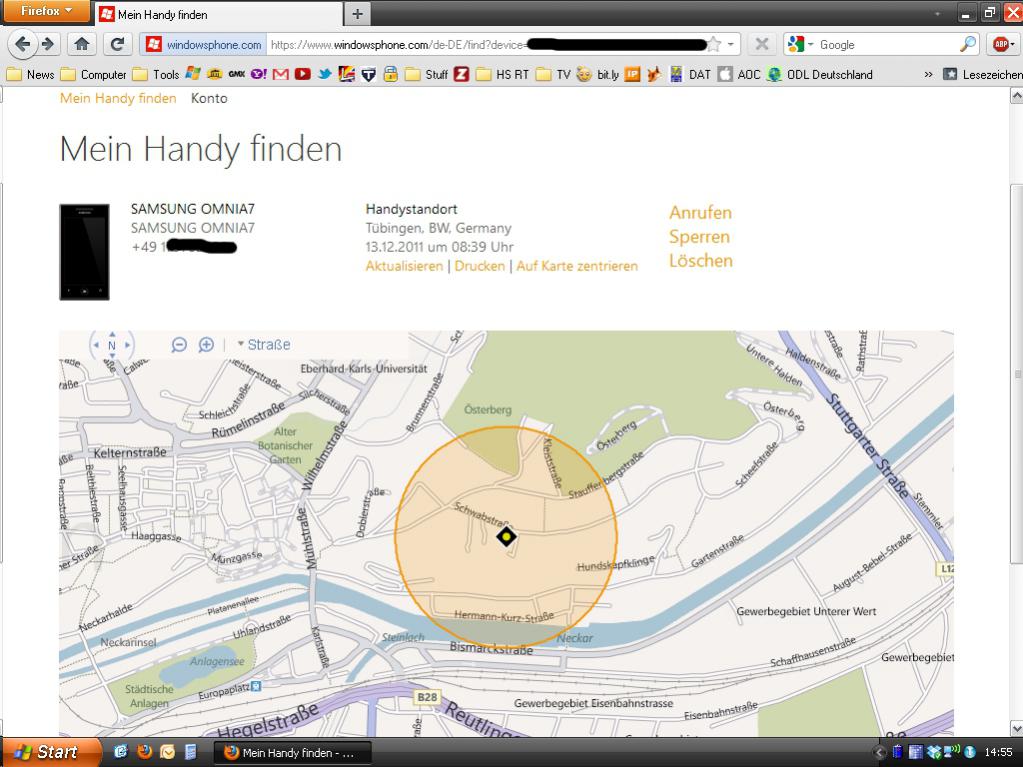Show hidden tray icons arrow
The image size is (1023, 767).
point(879,753)
